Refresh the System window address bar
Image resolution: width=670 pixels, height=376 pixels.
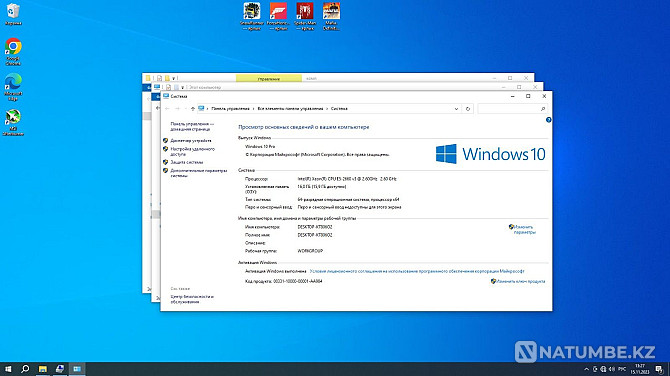468,109
